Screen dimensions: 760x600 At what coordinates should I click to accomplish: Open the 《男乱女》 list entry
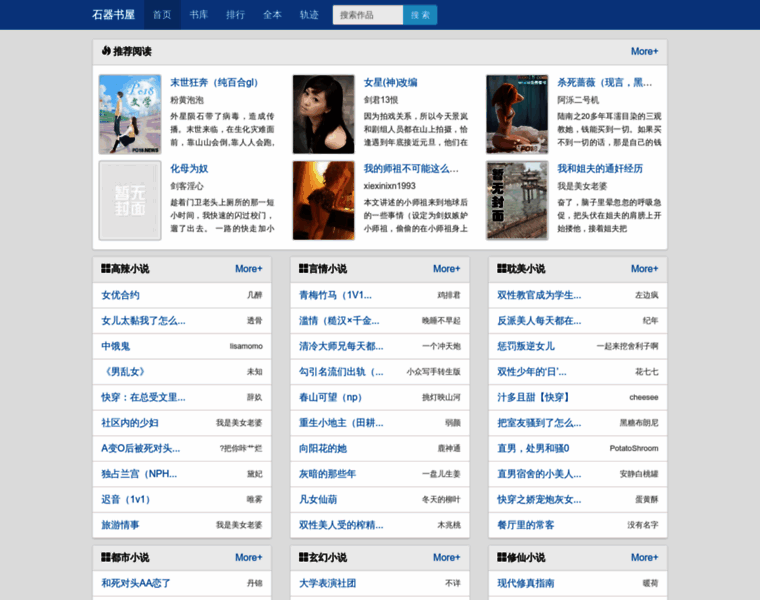point(123,372)
